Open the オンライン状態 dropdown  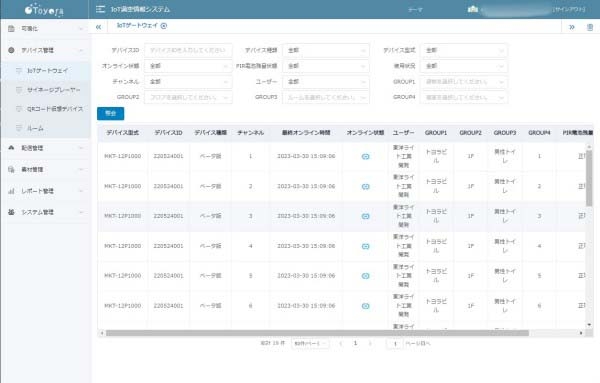click(188, 66)
